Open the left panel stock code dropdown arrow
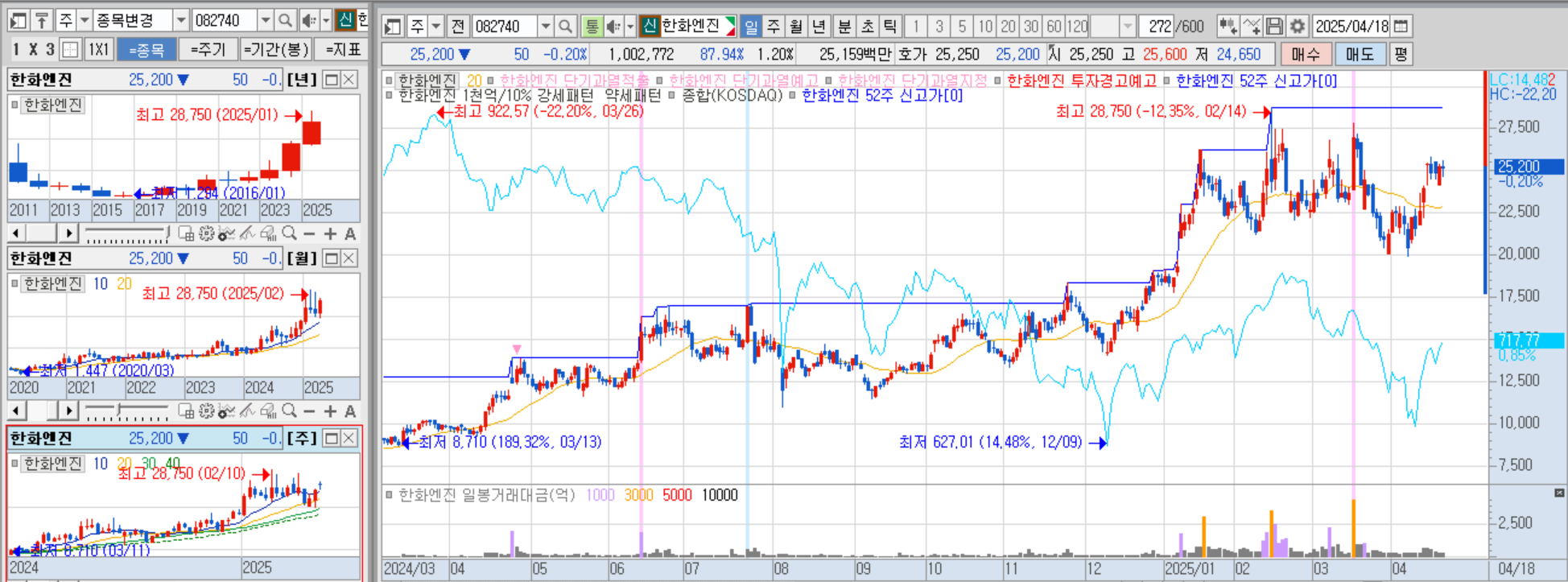This screenshot has height=582, width=1568. tap(266, 20)
